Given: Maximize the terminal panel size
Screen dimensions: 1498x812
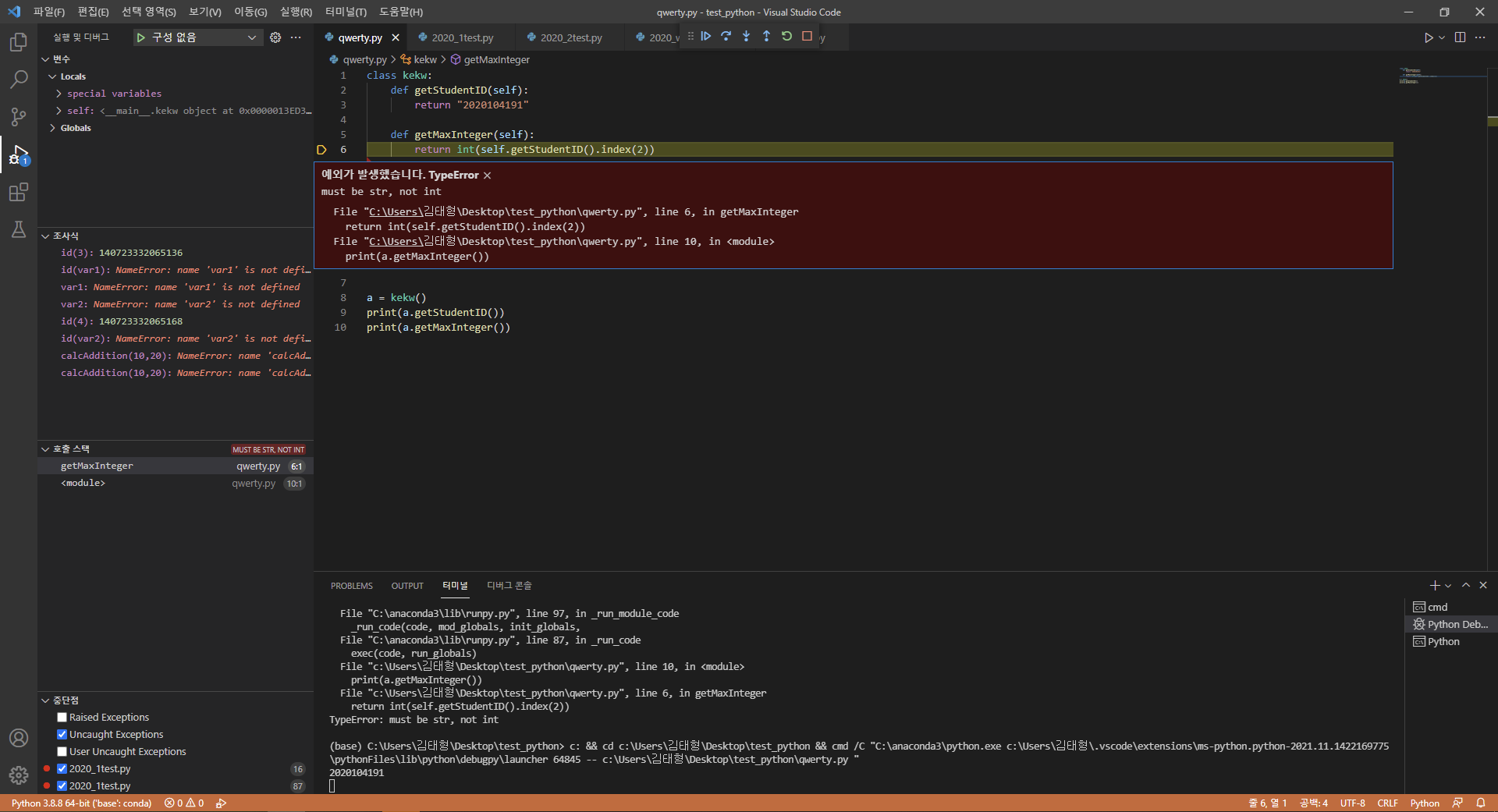Looking at the screenshot, I should 1466,585.
